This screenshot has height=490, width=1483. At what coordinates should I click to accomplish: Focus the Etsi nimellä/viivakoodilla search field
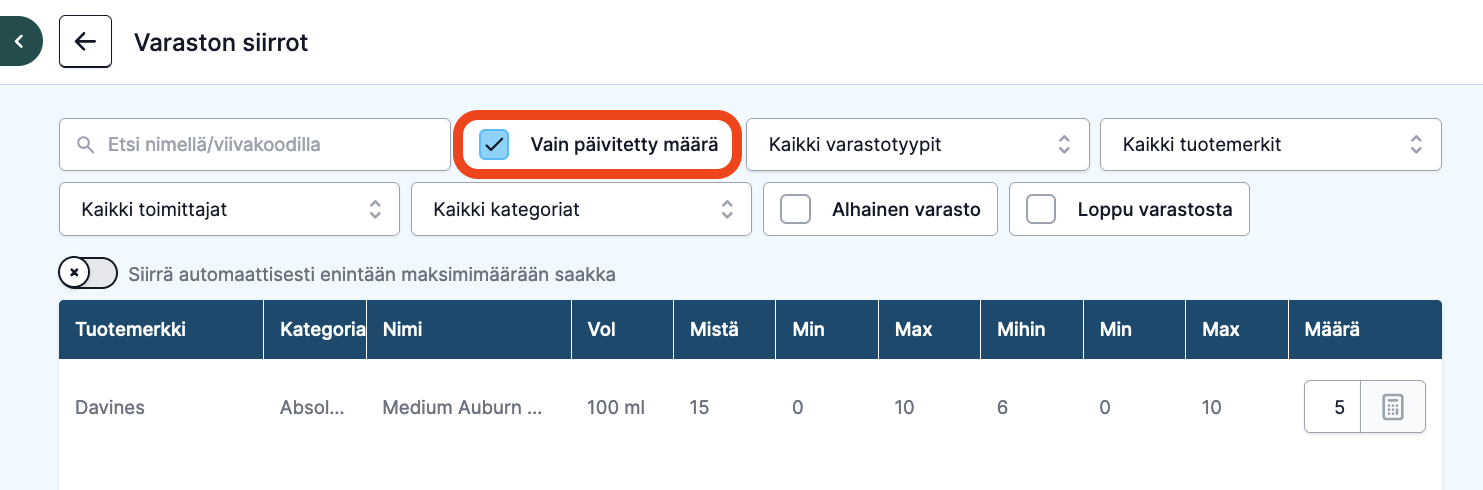tap(255, 145)
